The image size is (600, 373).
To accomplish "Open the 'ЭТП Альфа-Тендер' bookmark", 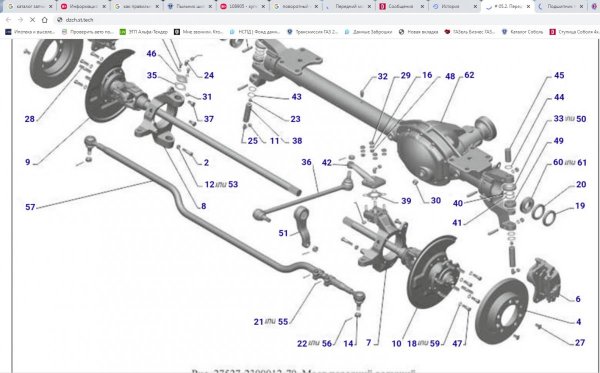I will point(143,32).
